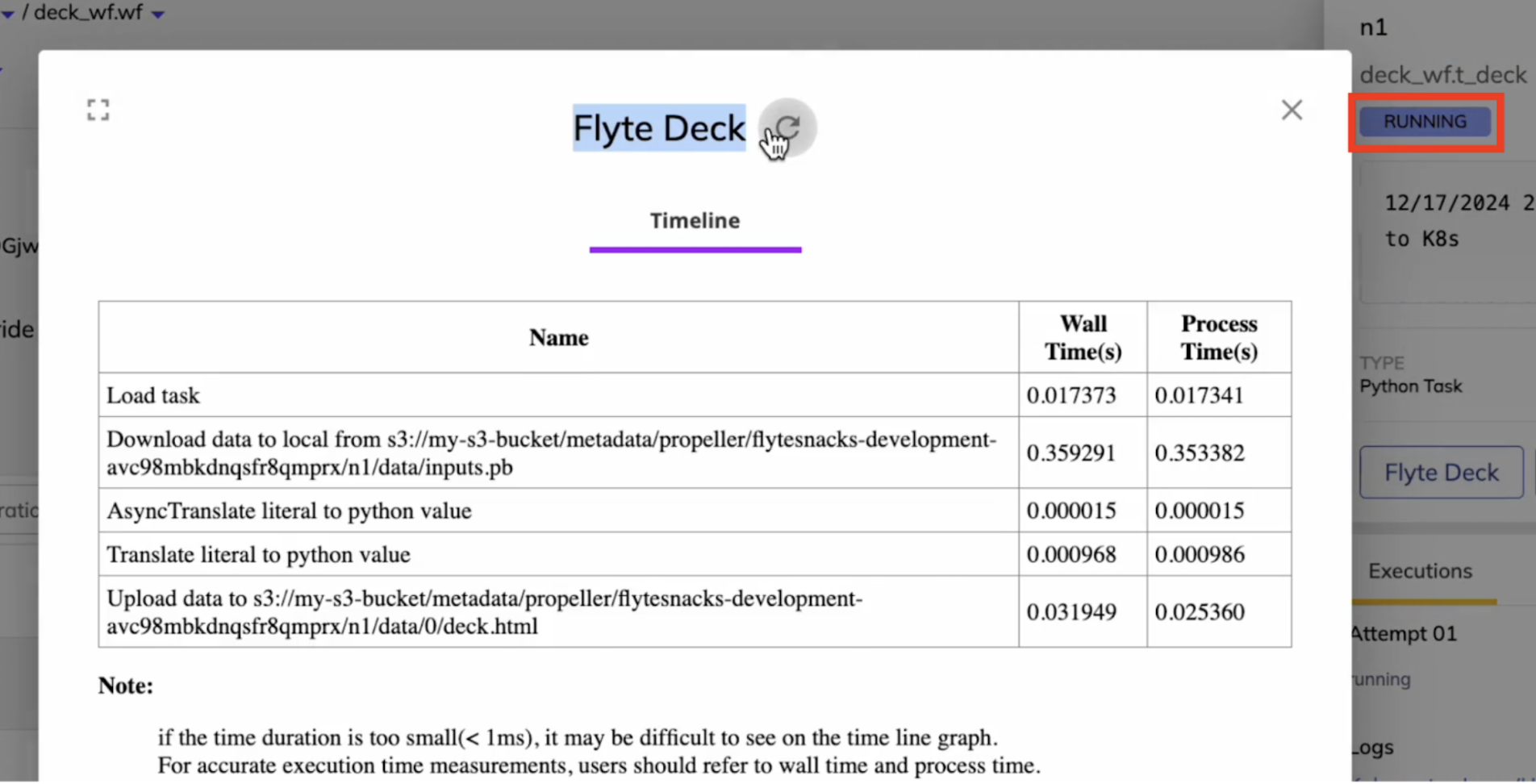1536x784 pixels.
Task: Select the Timeline tab
Action: point(695,221)
